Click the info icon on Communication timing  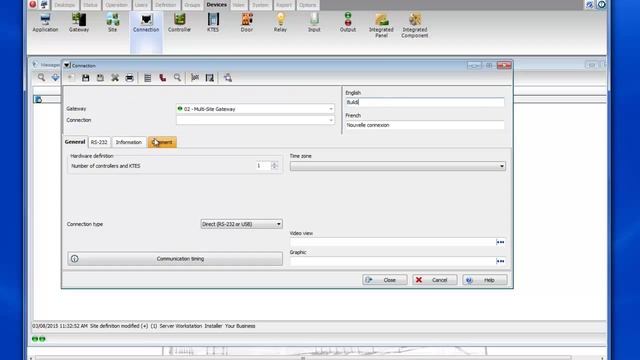(75, 259)
